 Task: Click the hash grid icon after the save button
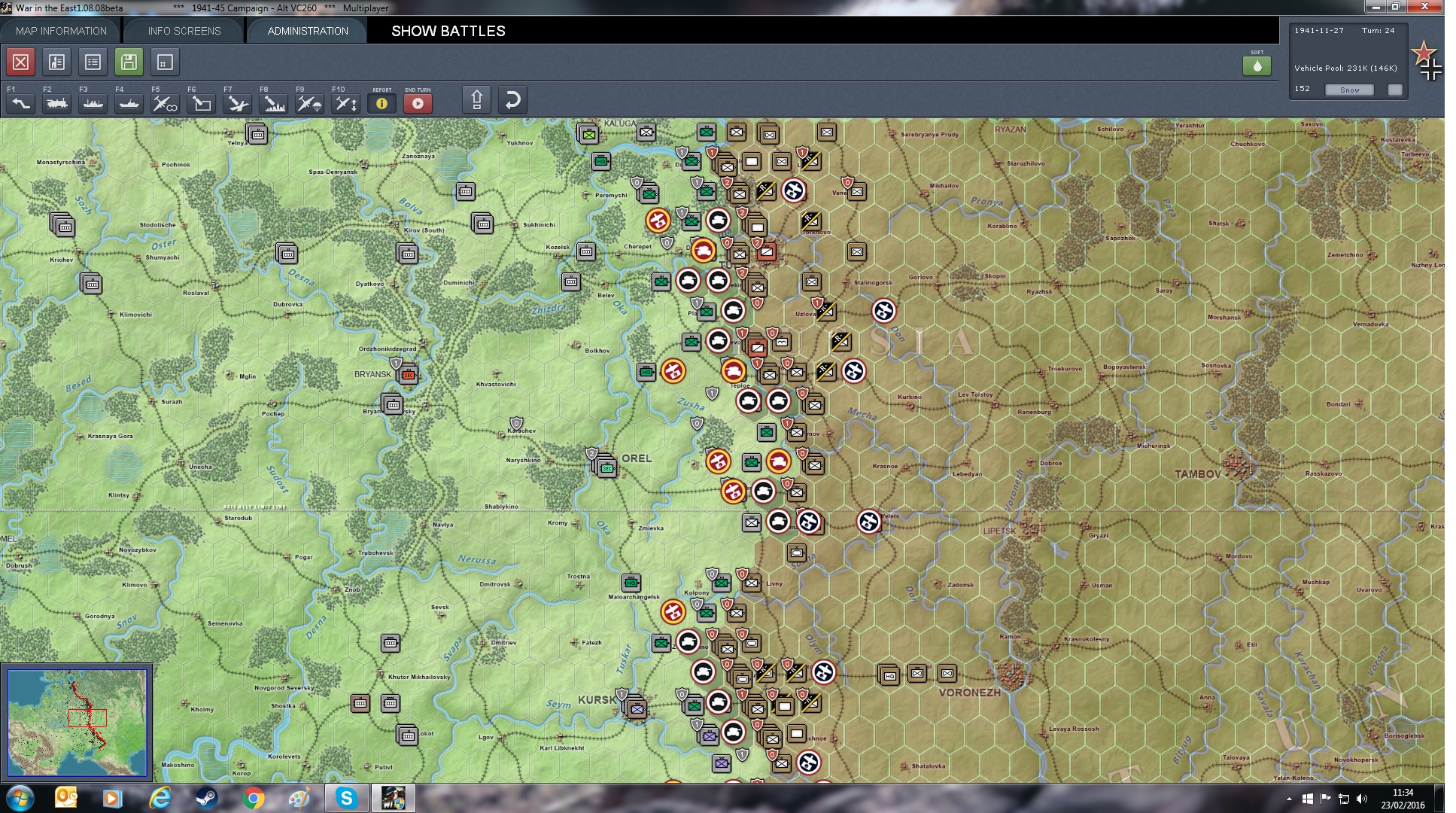(x=165, y=62)
